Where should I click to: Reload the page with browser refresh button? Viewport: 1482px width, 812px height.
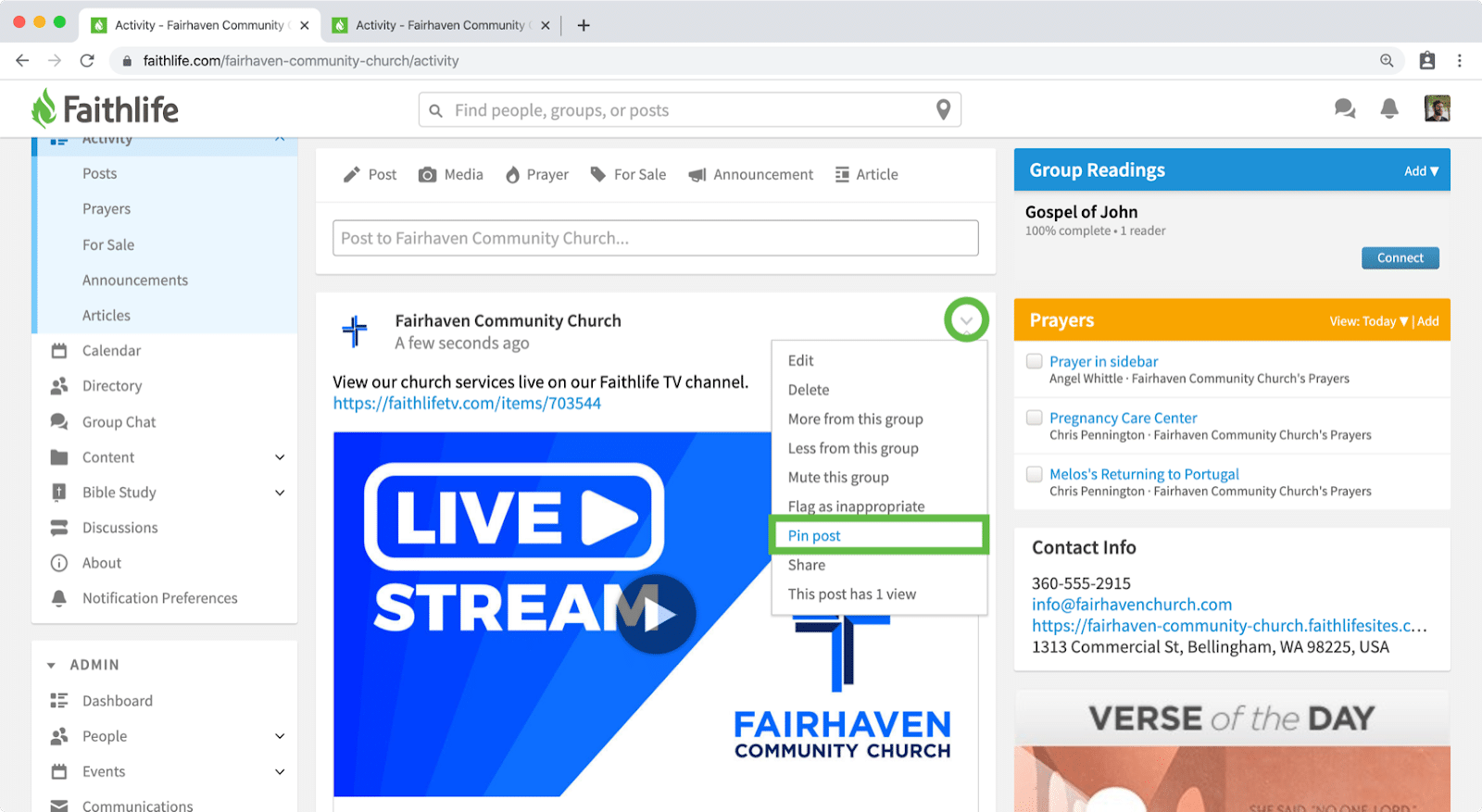pyautogui.click(x=87, y=60)
